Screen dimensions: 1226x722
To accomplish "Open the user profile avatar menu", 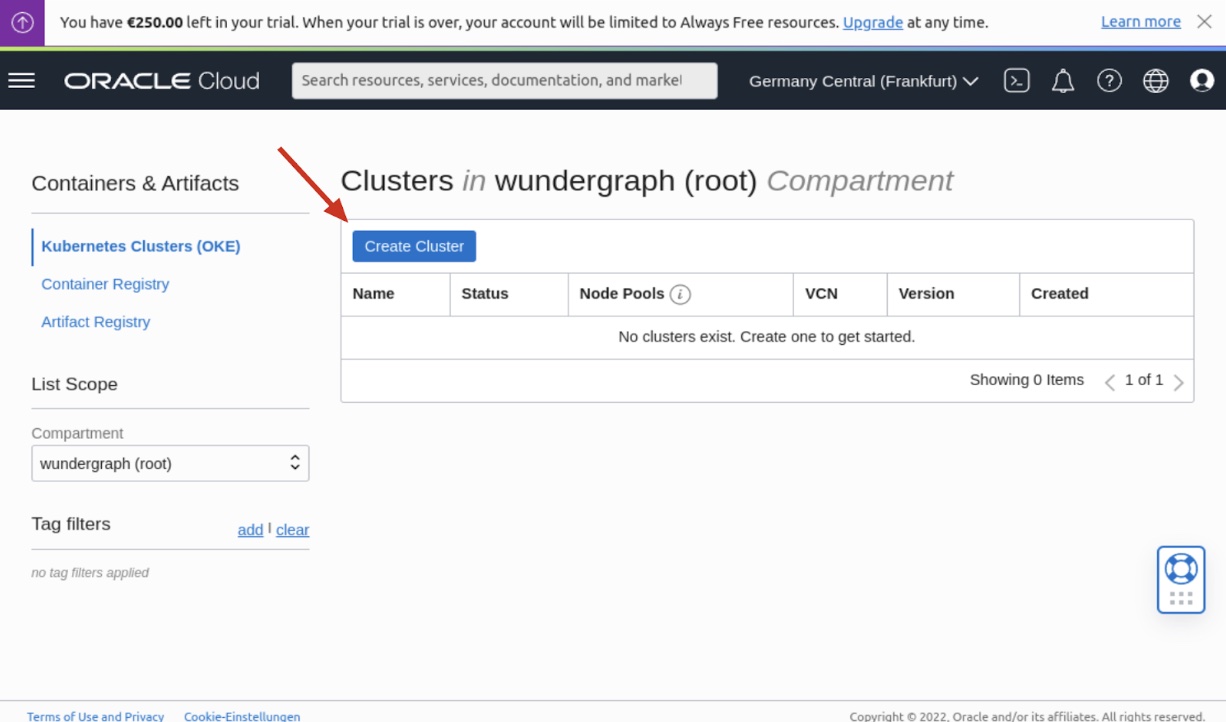I will point(1202,81).
